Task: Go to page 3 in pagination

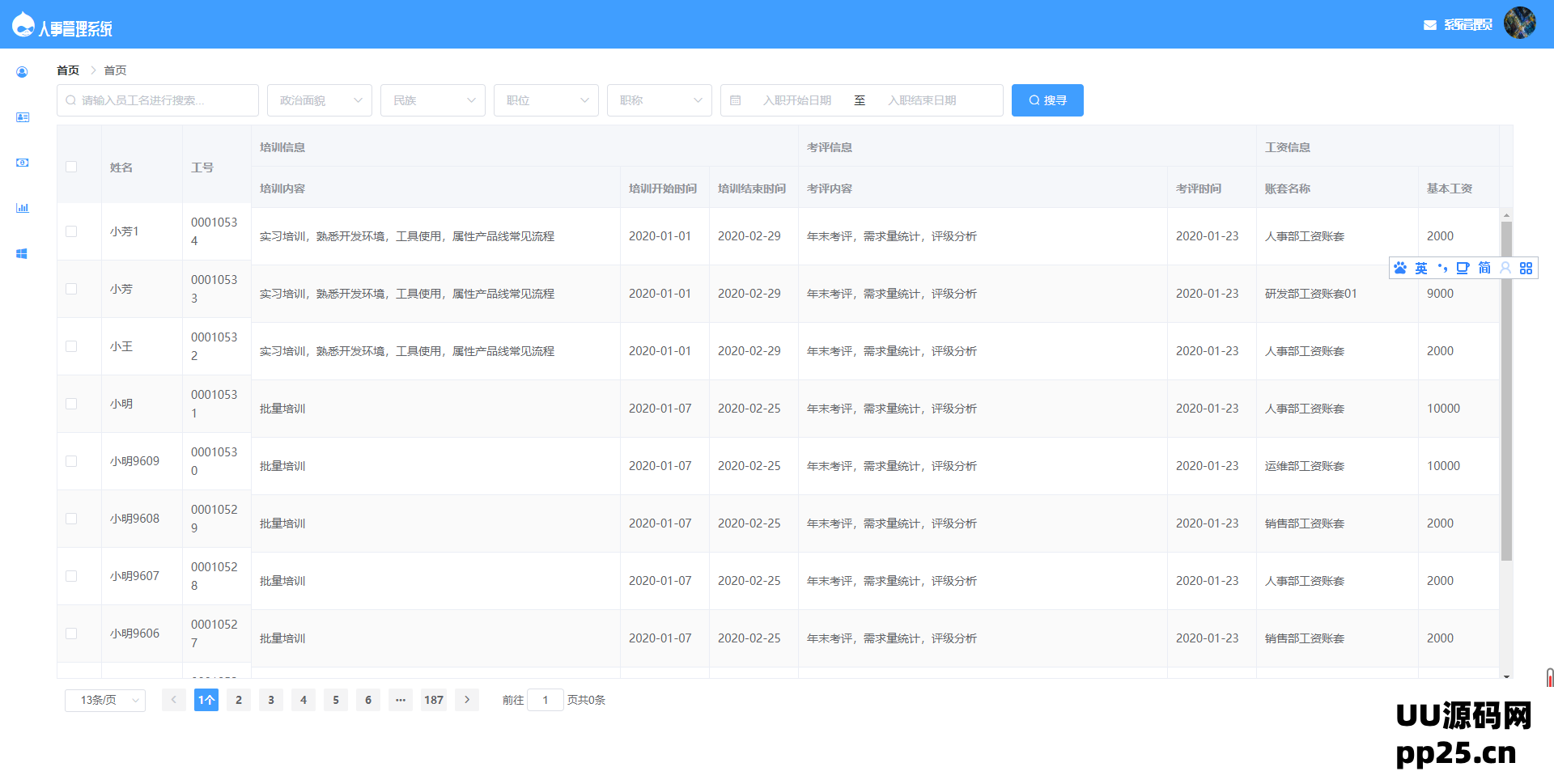Action: pyautogui.click(x=271, y=700)
